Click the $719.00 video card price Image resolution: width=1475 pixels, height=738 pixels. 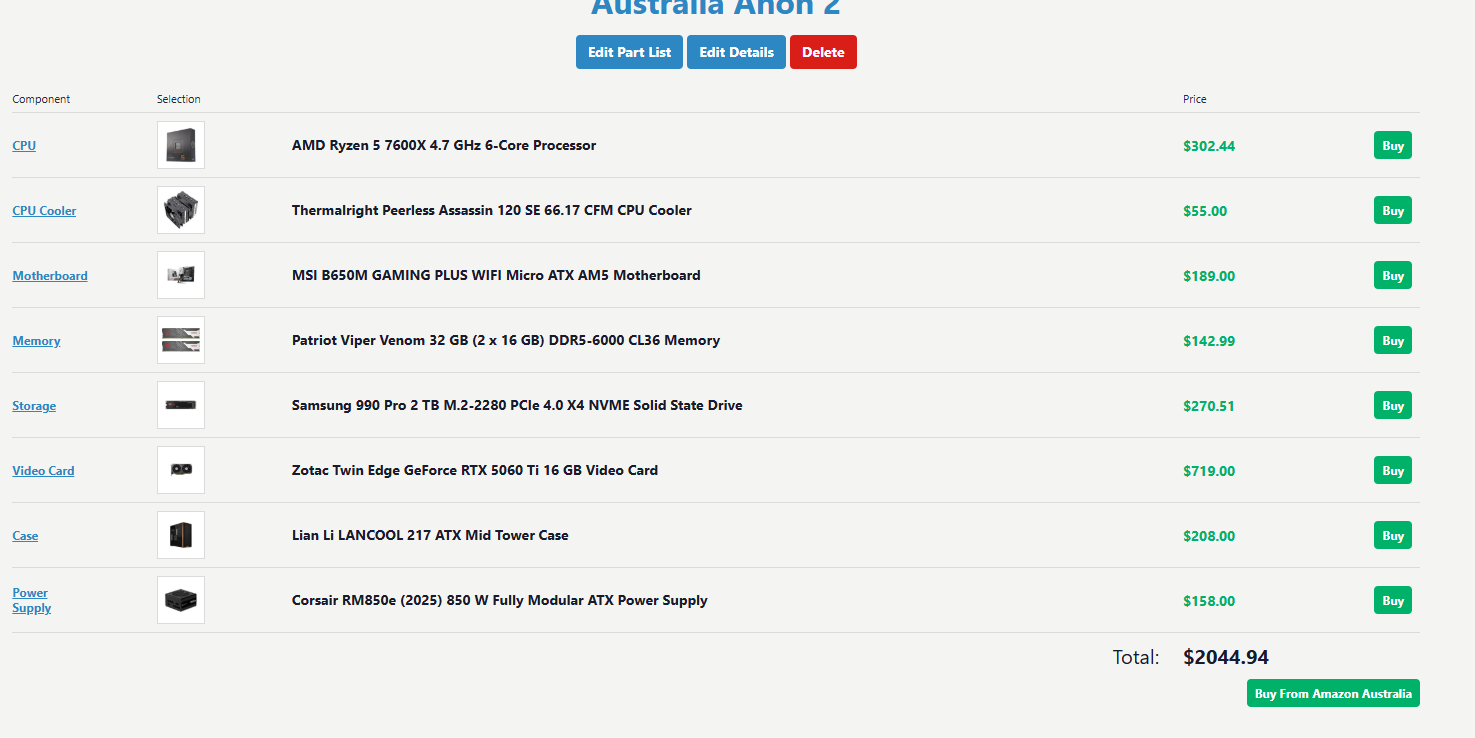tap(1209, 471)
